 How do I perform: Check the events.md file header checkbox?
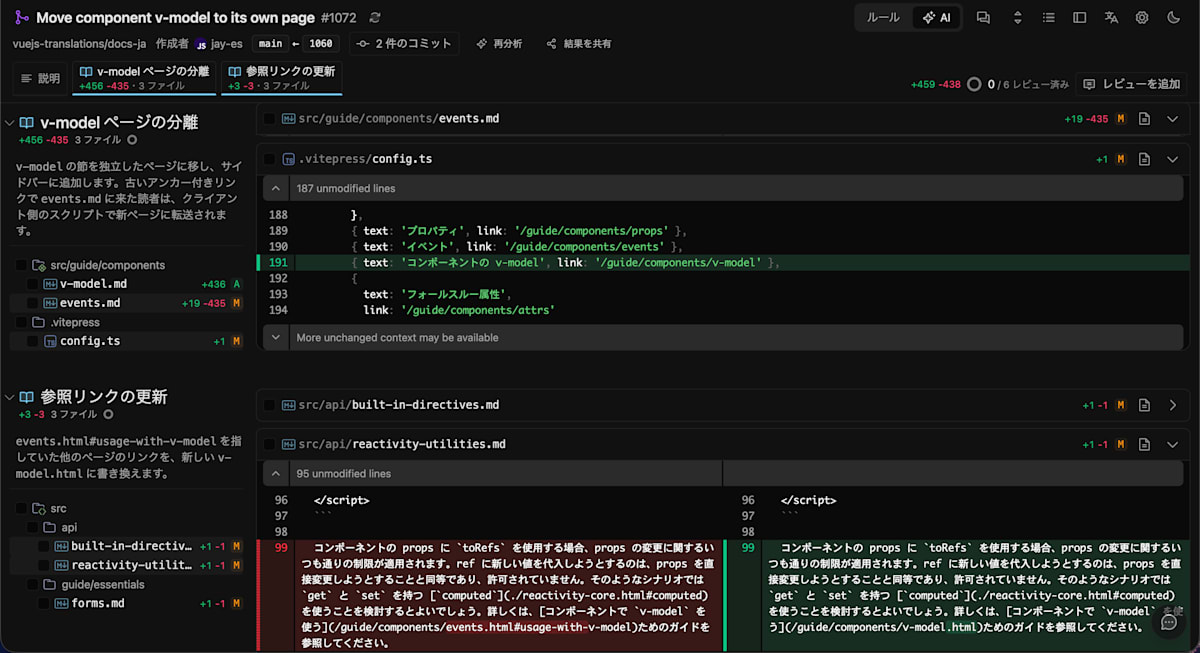[270, 119]
